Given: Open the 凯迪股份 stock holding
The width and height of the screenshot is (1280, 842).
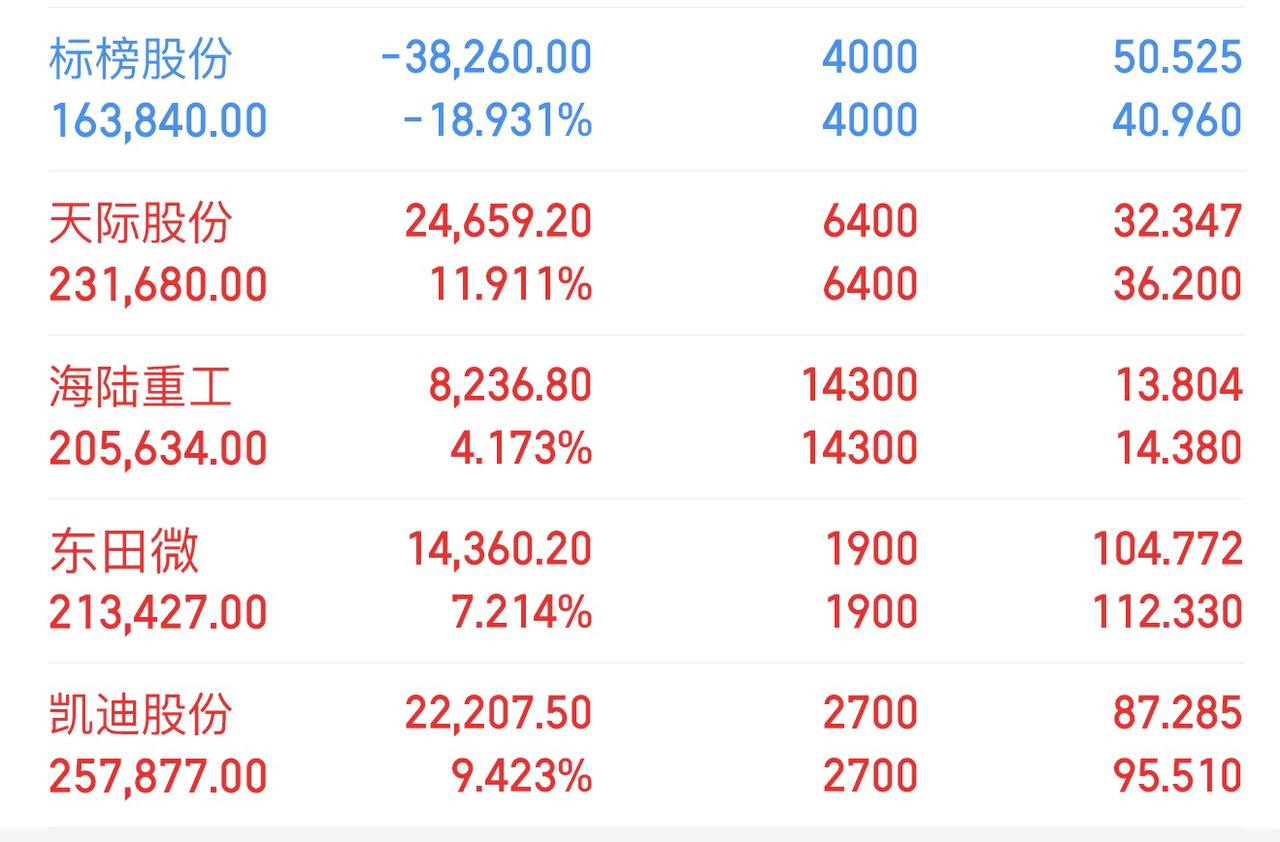Looking at the screenshot, I should point(140,714).
